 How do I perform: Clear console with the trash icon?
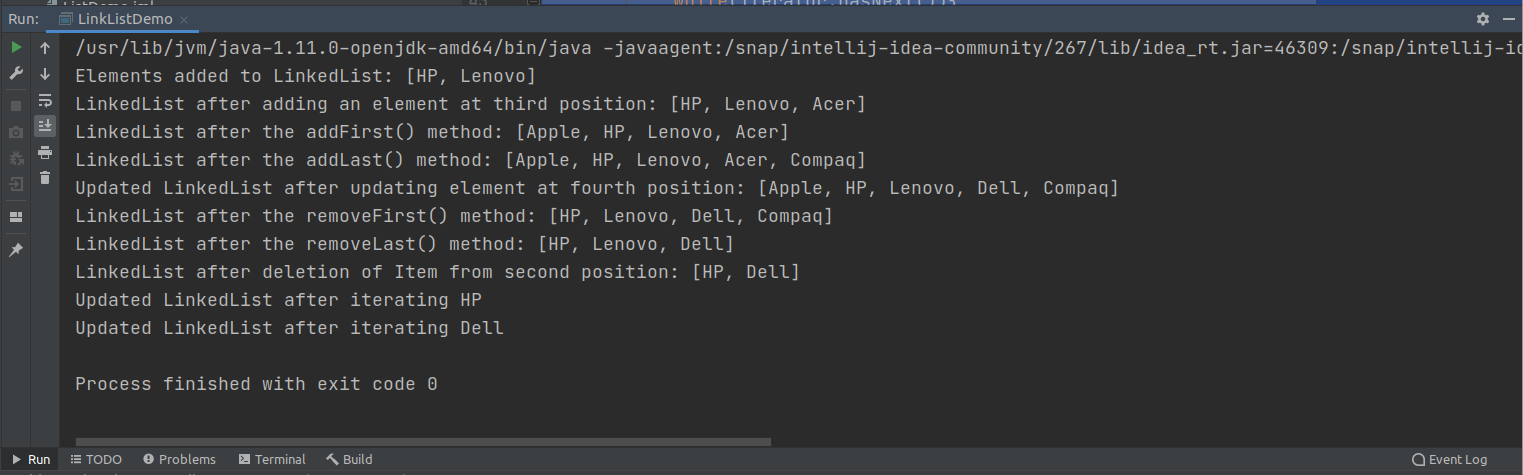click(x=45, y=178)
